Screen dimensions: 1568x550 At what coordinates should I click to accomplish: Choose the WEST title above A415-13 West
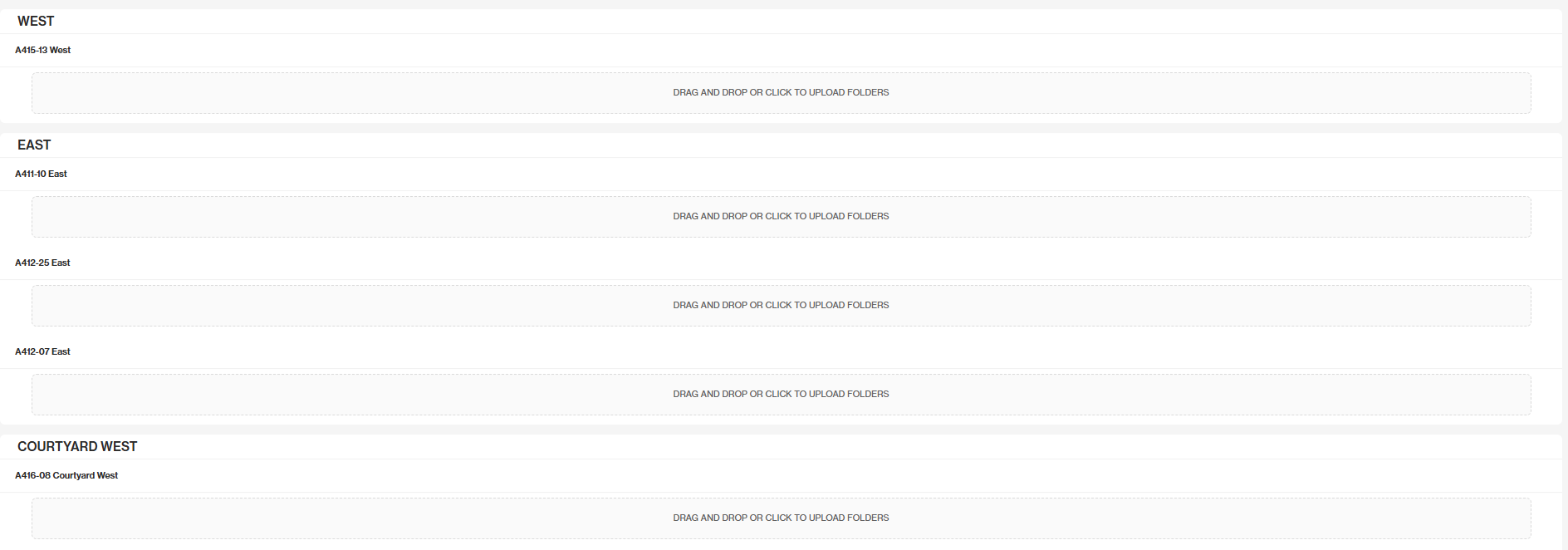coord(36,22)
